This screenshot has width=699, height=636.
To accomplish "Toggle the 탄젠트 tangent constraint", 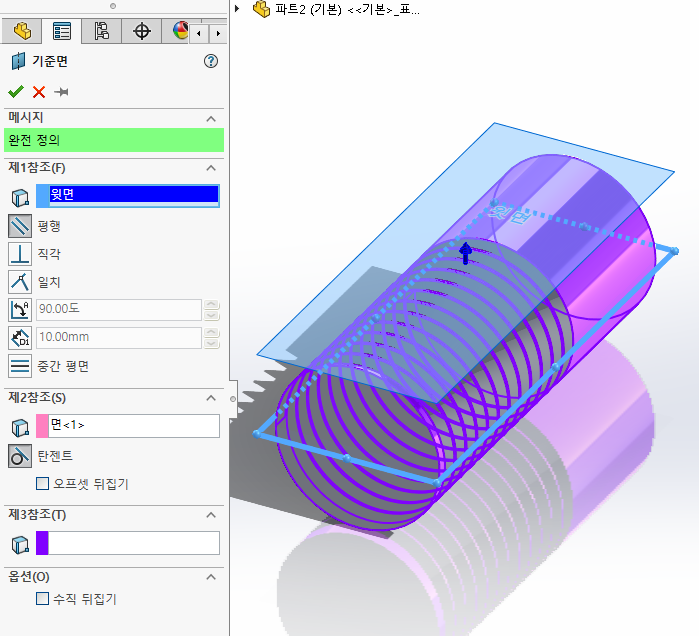I will coord(20,456).
